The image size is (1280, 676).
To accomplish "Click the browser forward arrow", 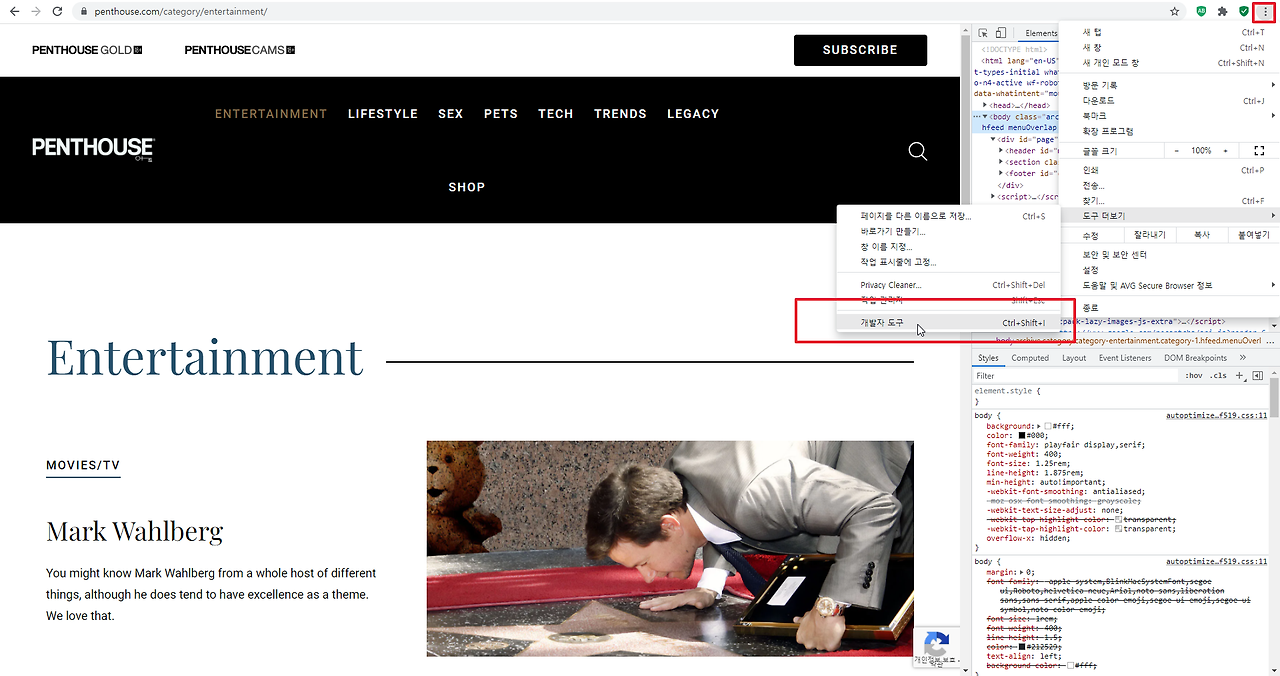I will coord(36,11).
